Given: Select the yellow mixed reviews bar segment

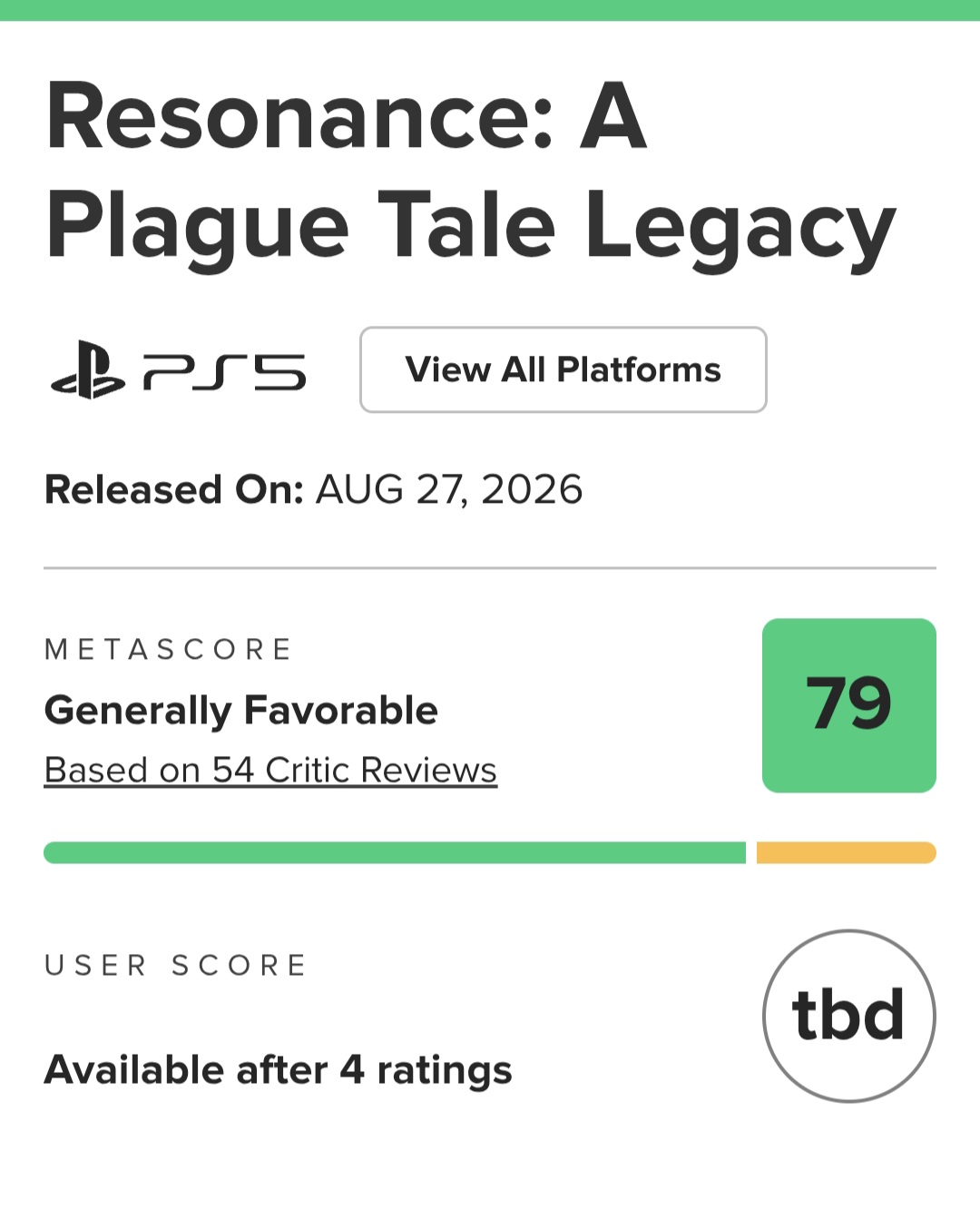Looking at the screenshot, I should 847,852.
